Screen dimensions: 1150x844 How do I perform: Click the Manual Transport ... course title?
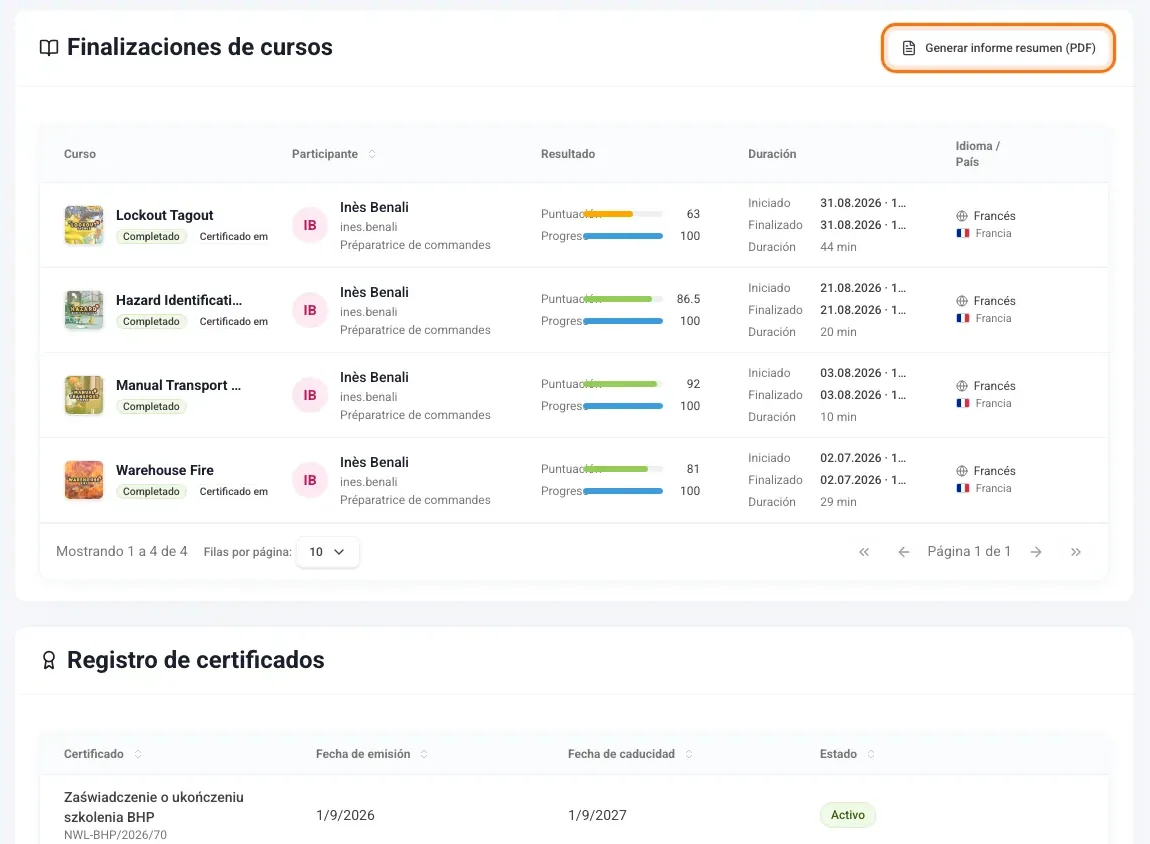(178, 385)
